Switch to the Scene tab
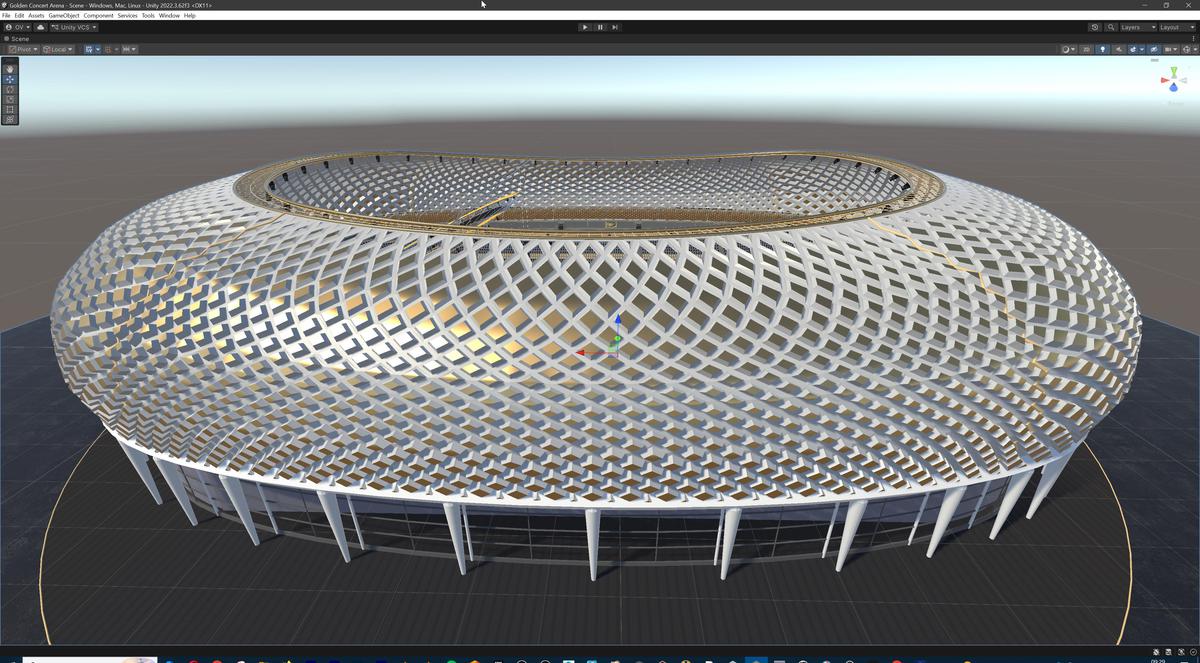 [x=17, y=39]
